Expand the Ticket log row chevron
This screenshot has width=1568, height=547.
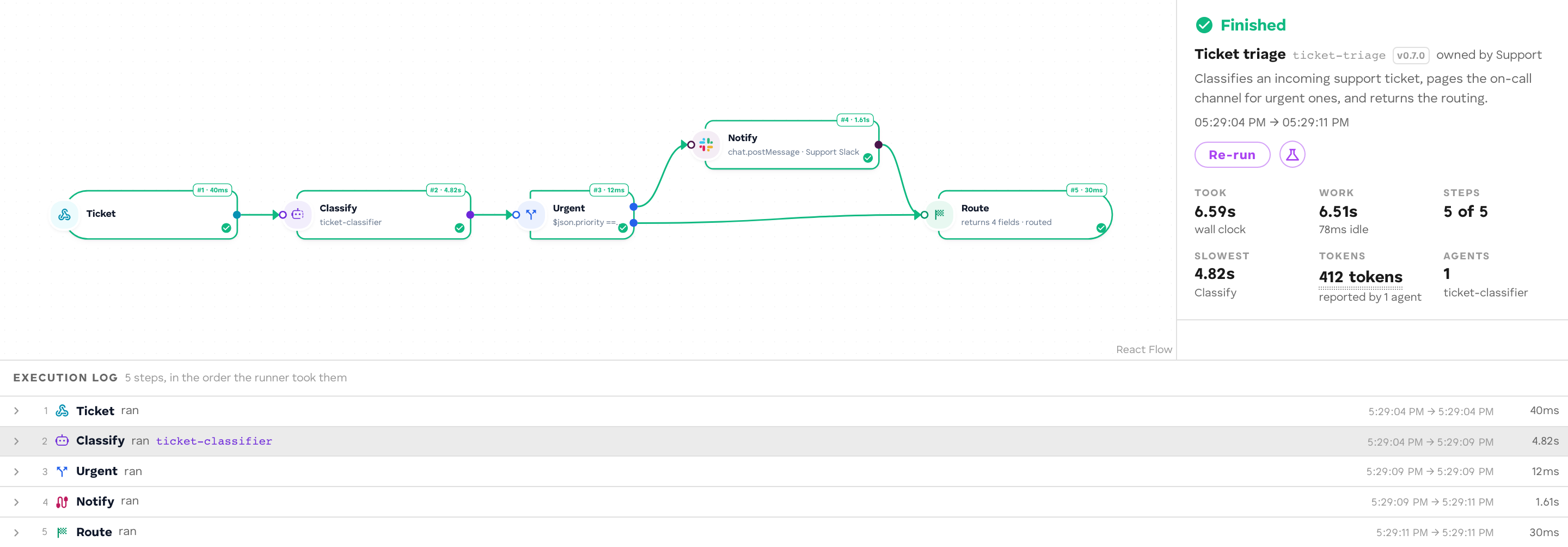[16, 411]
